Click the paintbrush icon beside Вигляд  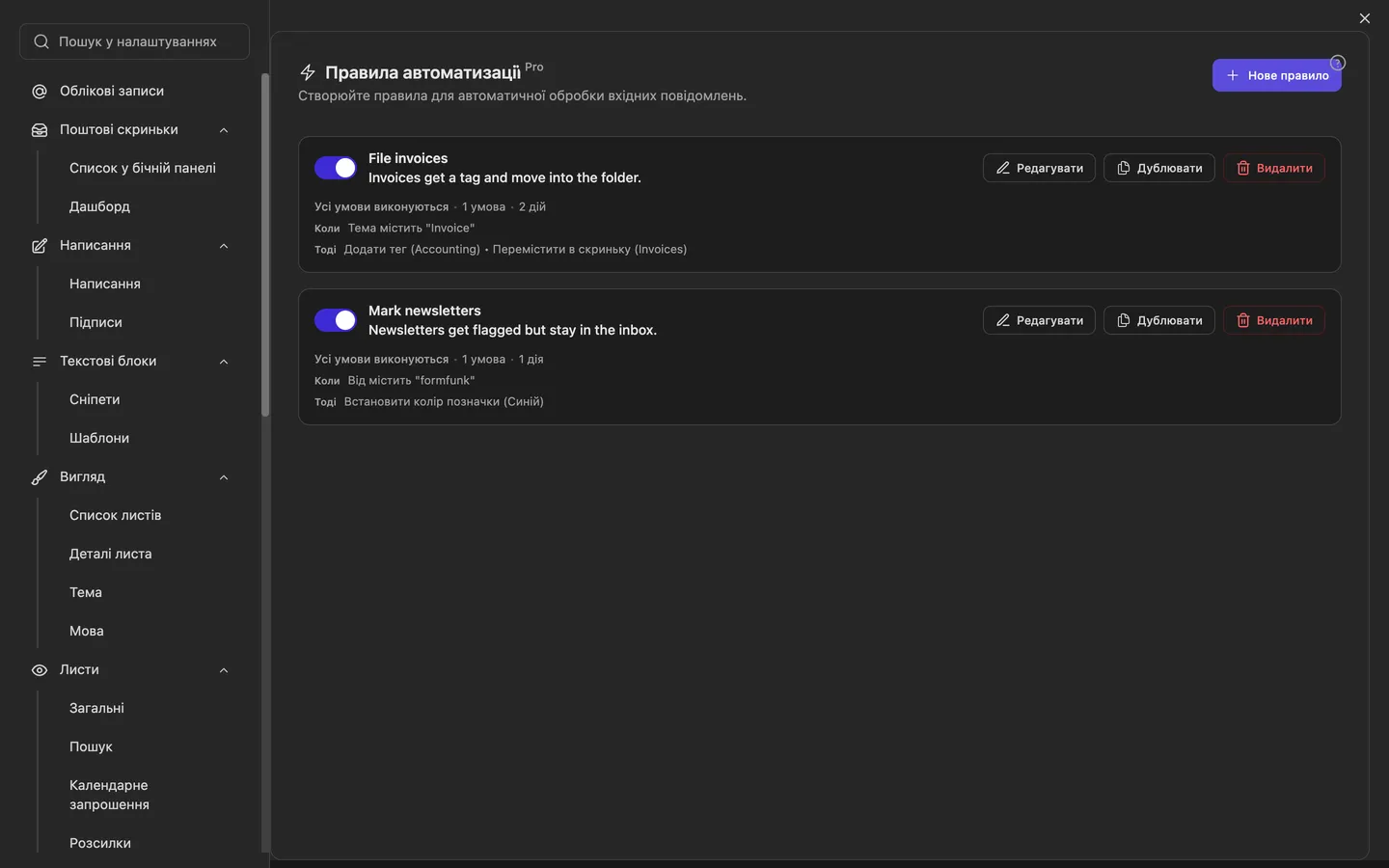[x=40, y=477]
